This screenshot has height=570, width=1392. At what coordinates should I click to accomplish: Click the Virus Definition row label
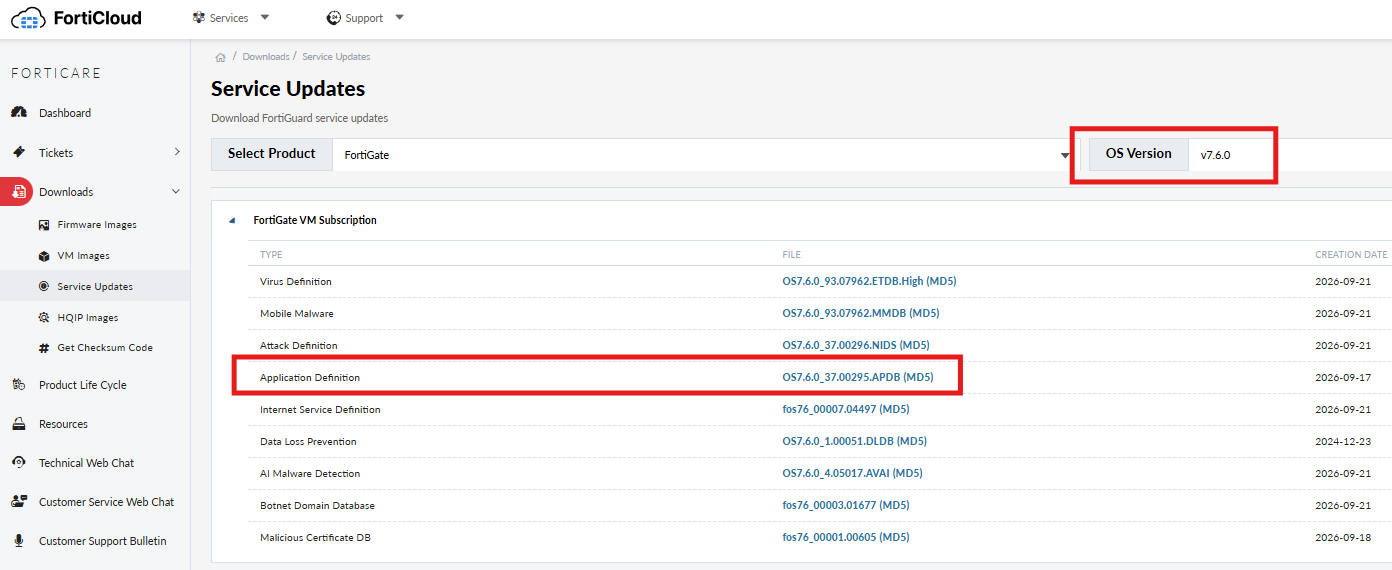coord(296,282)
